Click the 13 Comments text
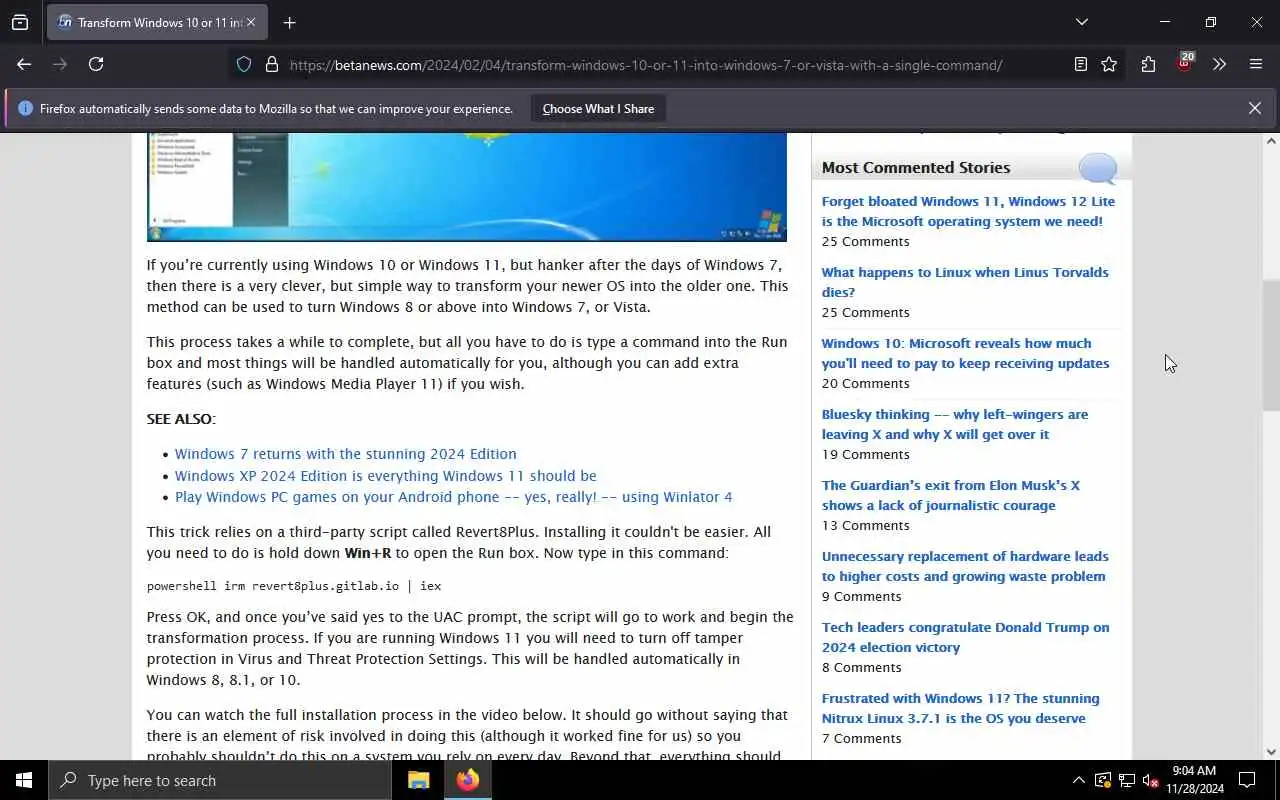The height and width of the screenshot is (800, 1280). coord(865,525)
